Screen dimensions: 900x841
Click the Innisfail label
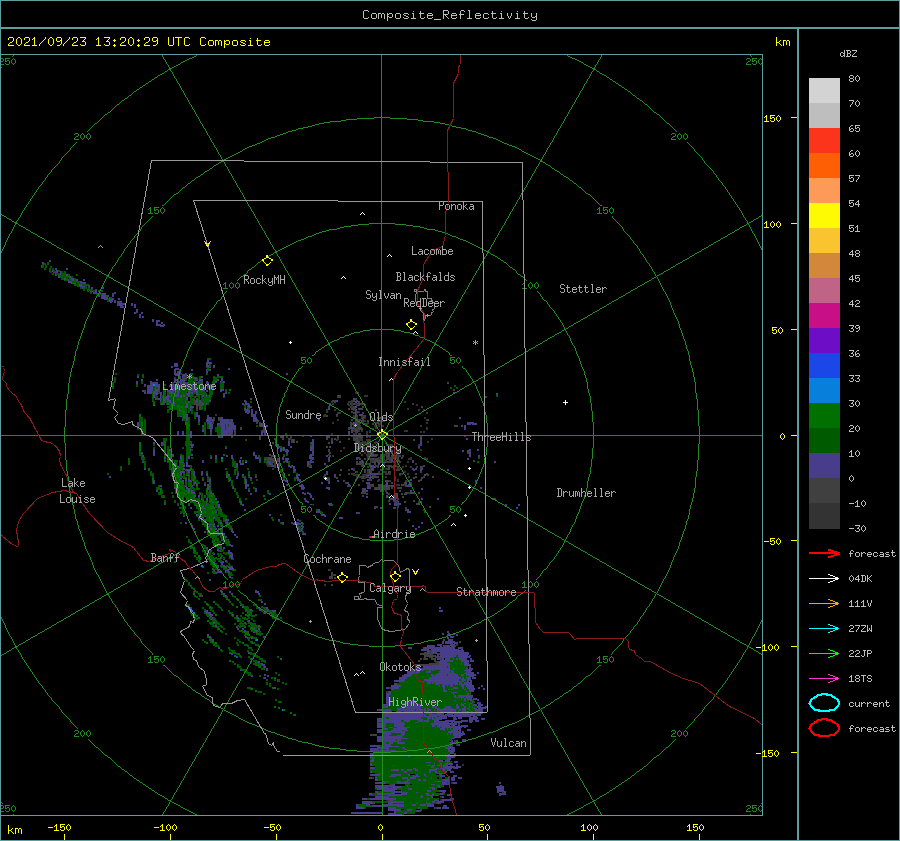tap(404, 362)
